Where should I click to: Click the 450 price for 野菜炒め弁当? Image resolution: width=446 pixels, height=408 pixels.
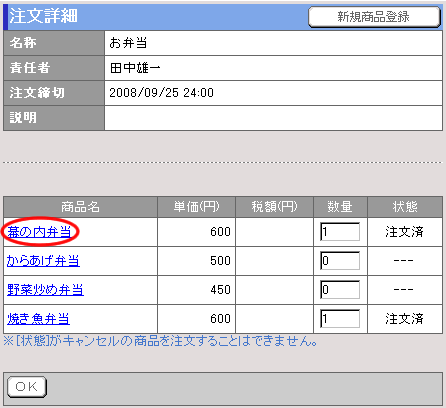[x=220, y=290]
